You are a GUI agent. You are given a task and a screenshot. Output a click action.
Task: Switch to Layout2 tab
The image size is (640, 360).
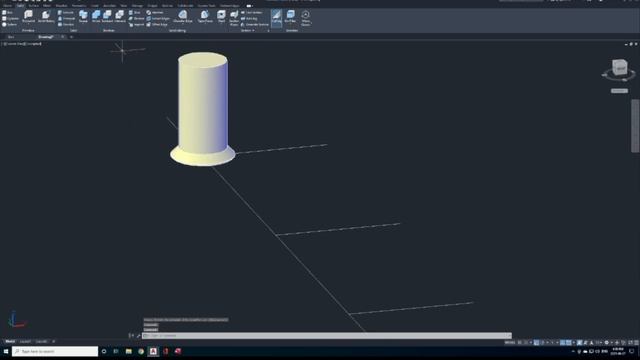coord(41,342)
